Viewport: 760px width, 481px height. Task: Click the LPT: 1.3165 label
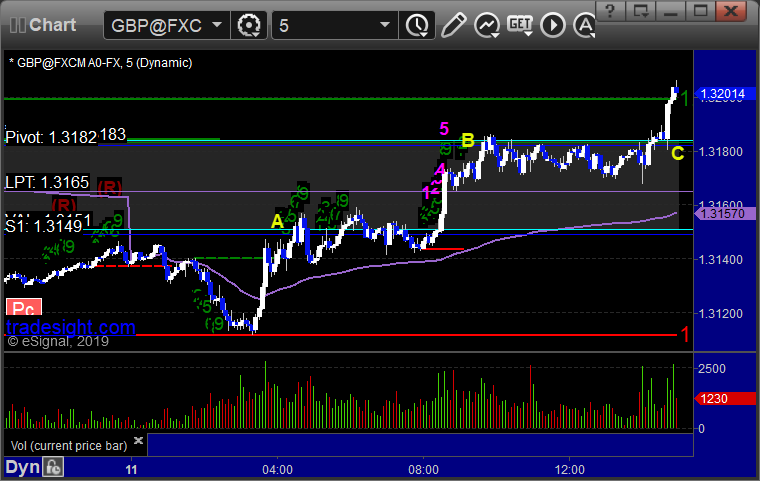[47, 183]
